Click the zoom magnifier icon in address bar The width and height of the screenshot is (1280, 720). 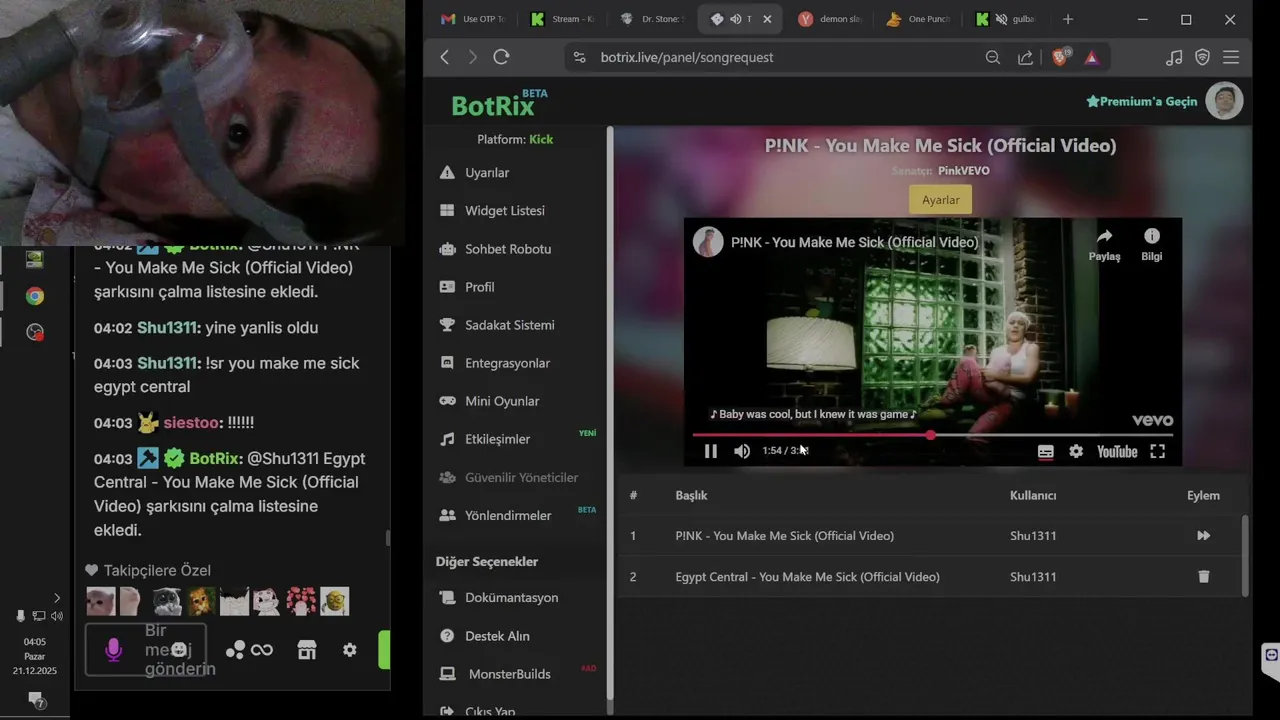992,57
